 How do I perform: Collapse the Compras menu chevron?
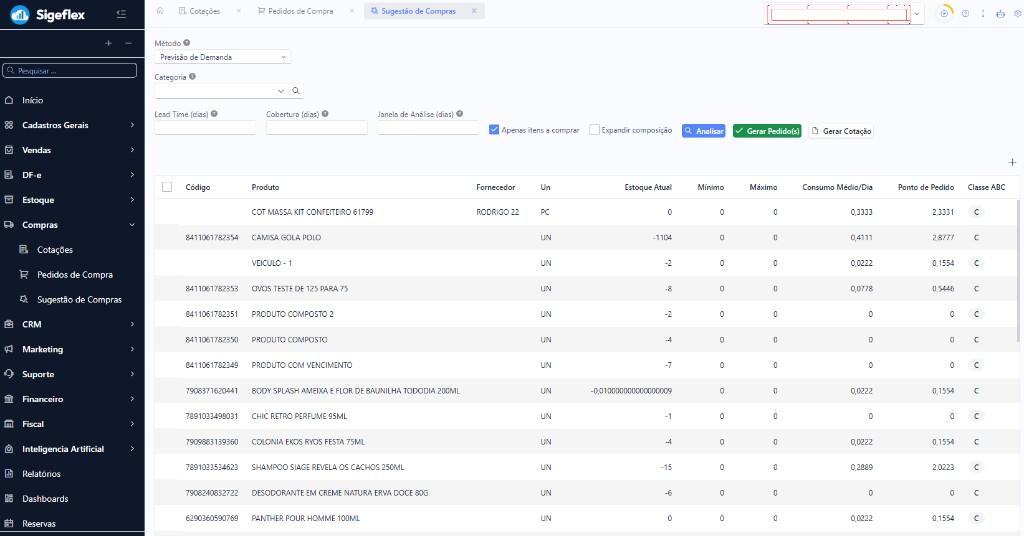pos(132,225)
